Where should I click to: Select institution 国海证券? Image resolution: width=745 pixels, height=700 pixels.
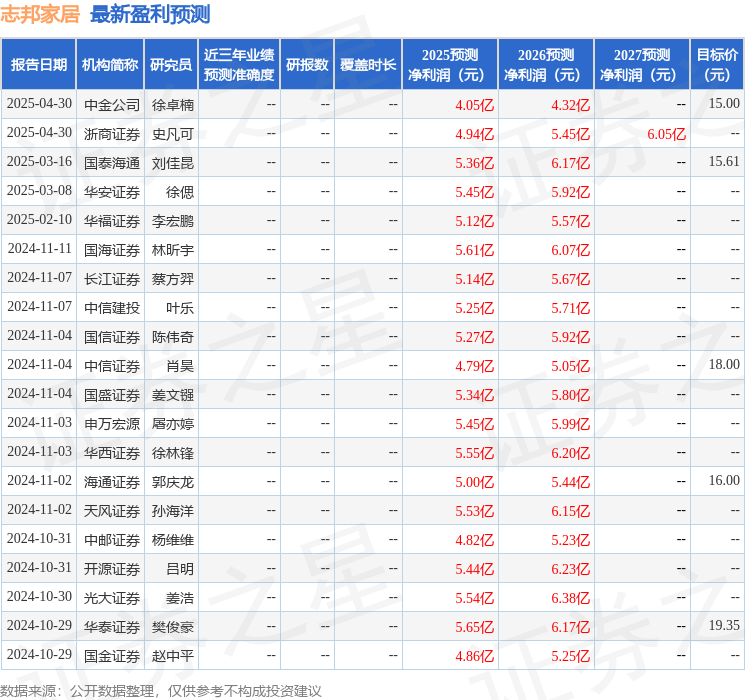coord(112,250)
